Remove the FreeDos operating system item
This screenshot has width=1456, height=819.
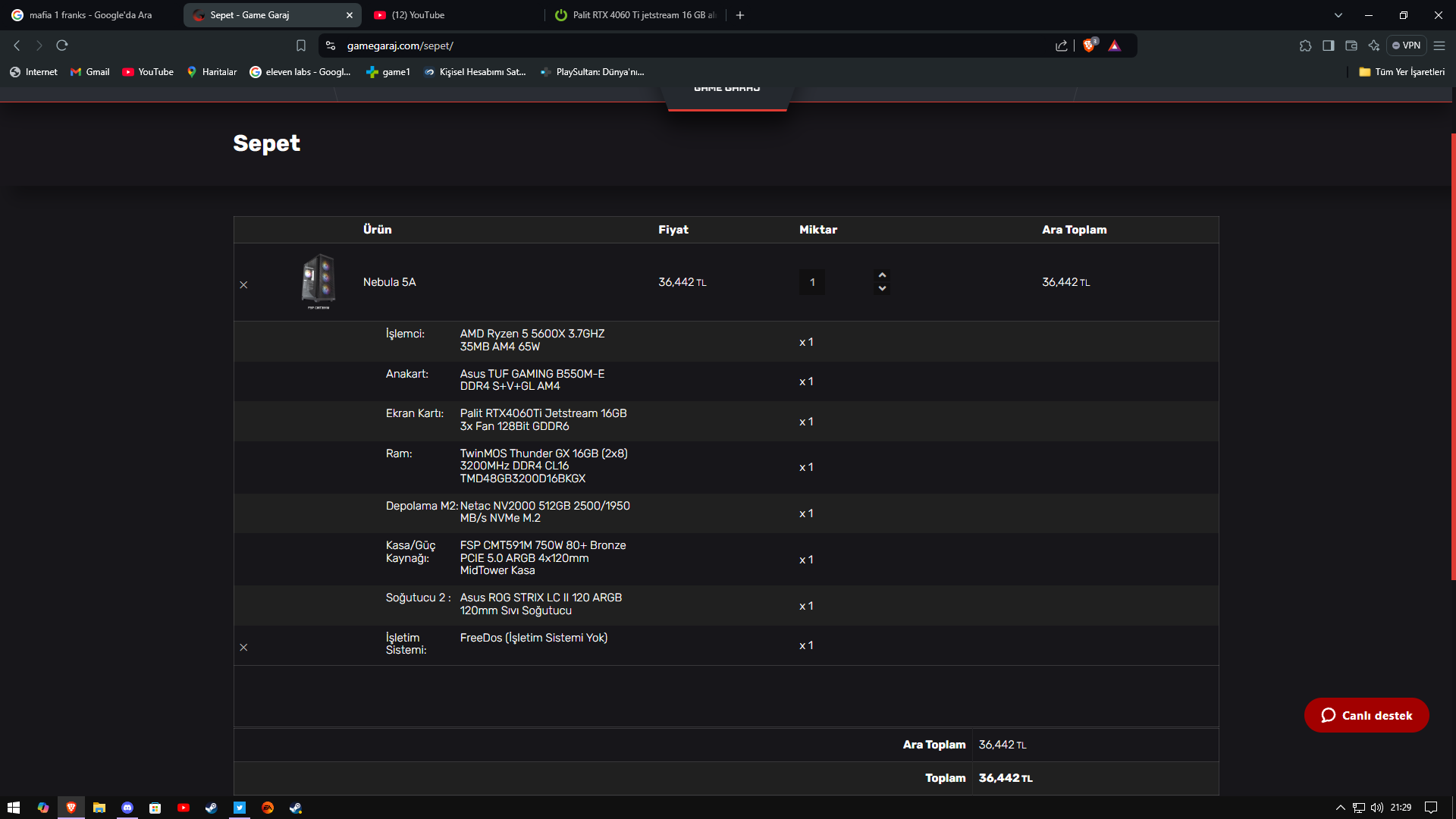pos(243,648)
